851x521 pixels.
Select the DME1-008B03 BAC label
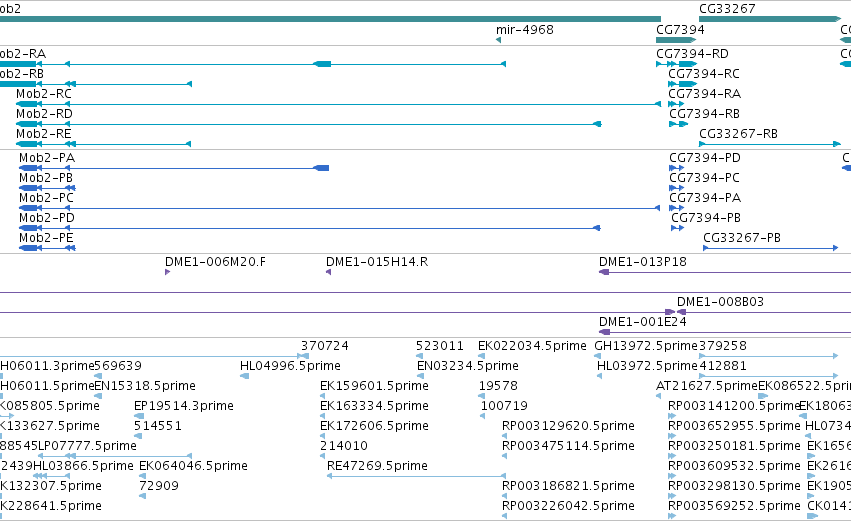pyautogui.click(x=720, y=302)
